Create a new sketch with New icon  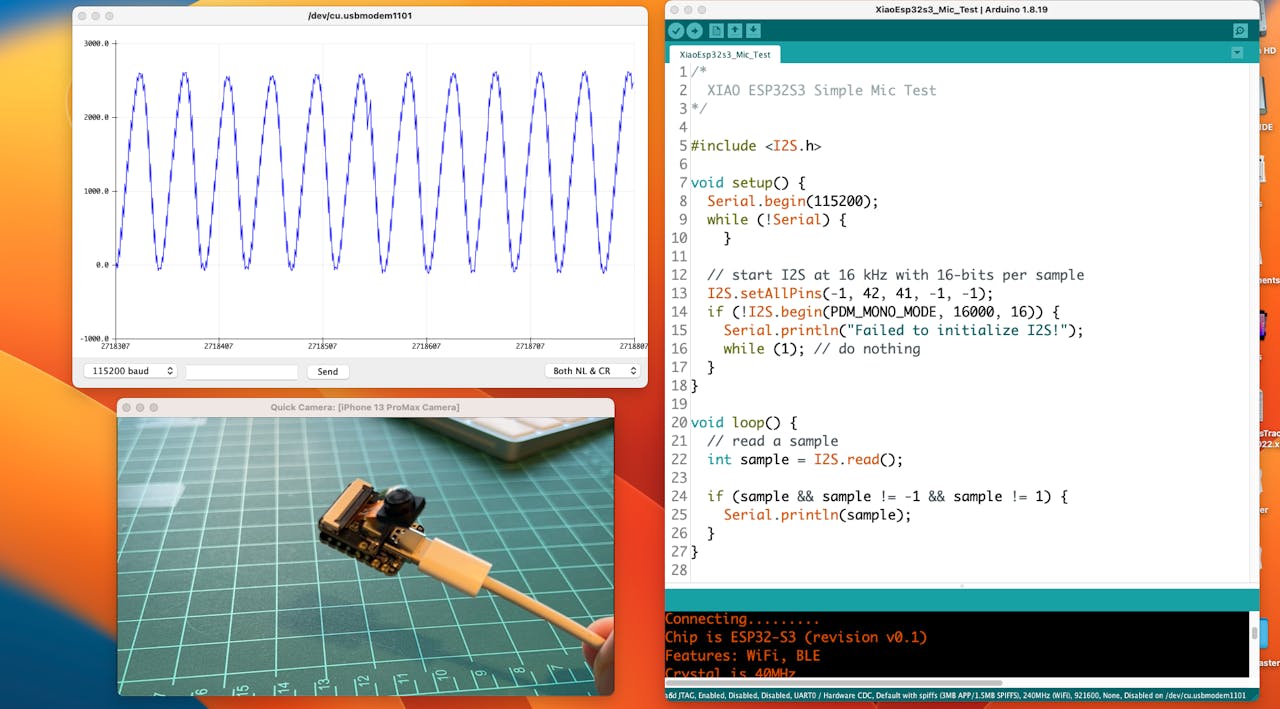point(716,31)
